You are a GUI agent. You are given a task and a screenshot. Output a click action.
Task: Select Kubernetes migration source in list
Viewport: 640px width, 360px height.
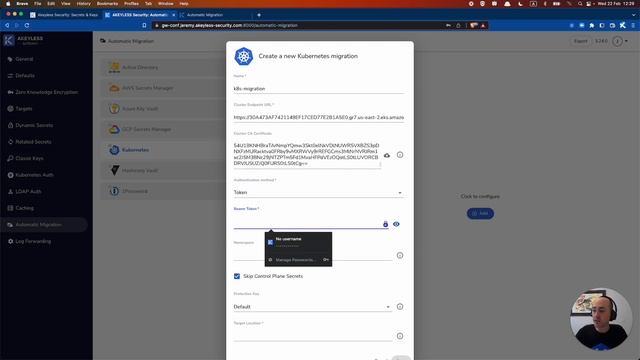tap(163, 150)
